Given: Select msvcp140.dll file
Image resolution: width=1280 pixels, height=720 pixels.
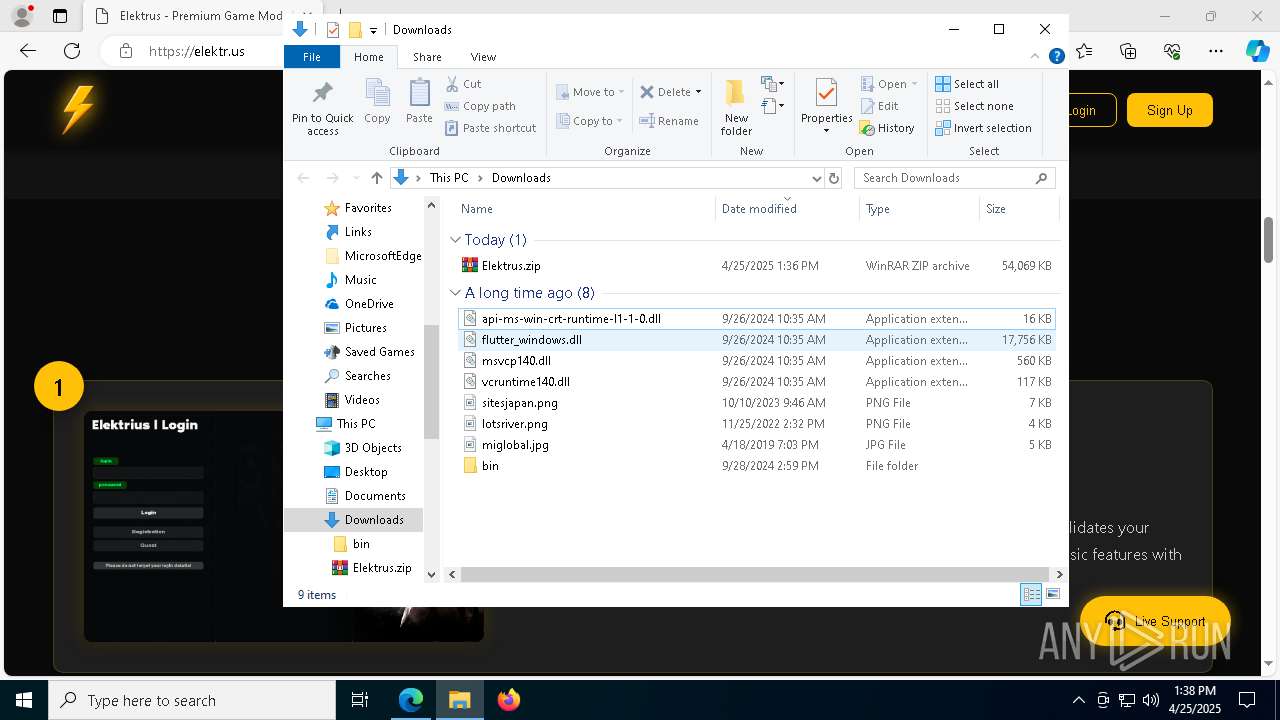Looking at the screenshot, I should pyautogui.click(x=757, y=361).
